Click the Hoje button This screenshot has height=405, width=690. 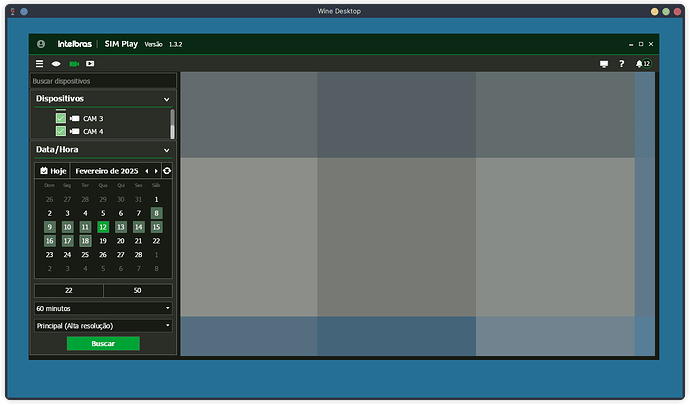[53, 171]
